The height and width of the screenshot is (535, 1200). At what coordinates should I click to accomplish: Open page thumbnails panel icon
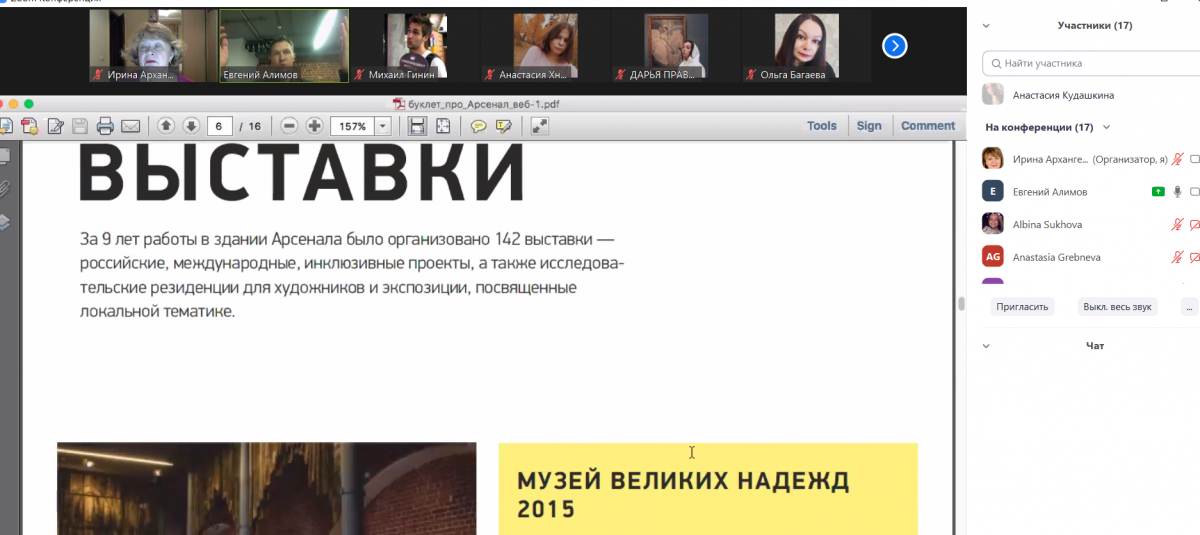point(4,155)
